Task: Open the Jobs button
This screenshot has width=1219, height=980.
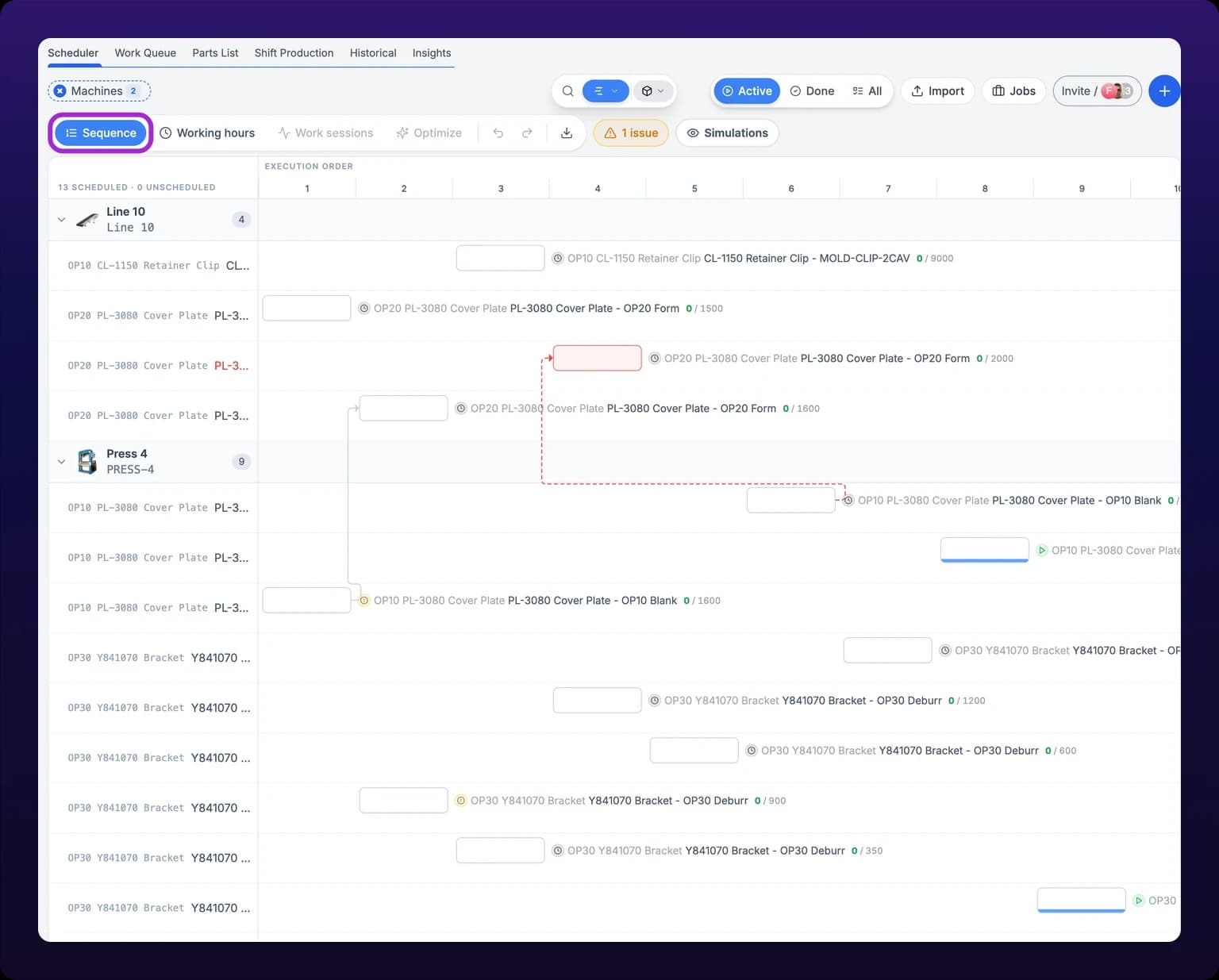Action: pos(1014,91)
